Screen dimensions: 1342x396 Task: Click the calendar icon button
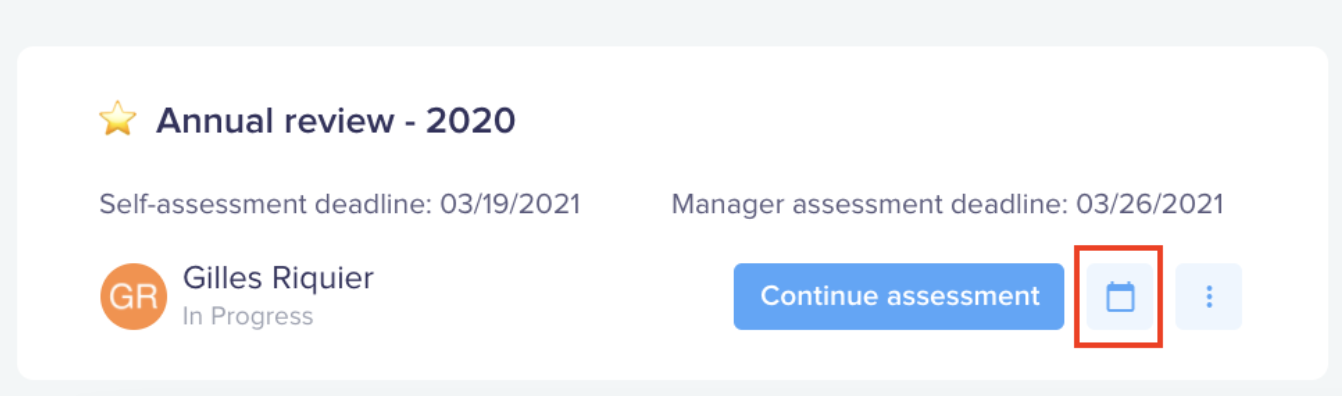[1120, 296]
